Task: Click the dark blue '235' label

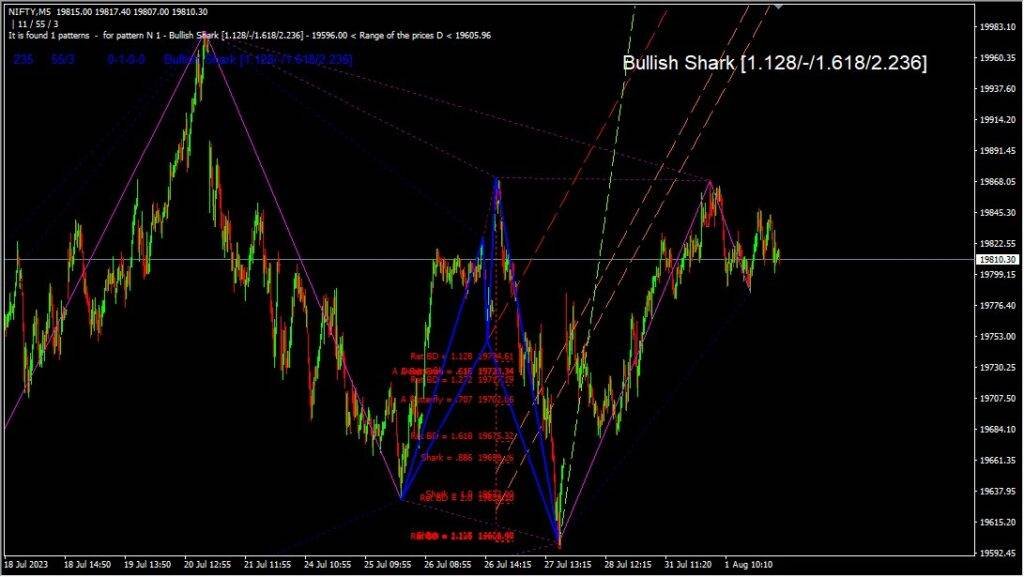Action: pos(24,59)
